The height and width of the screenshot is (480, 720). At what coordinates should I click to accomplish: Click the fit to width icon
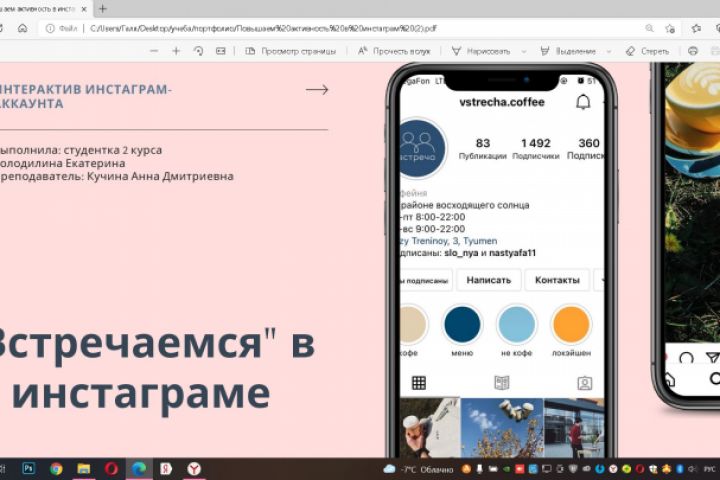pyautogui.click(x=221, y=51)
